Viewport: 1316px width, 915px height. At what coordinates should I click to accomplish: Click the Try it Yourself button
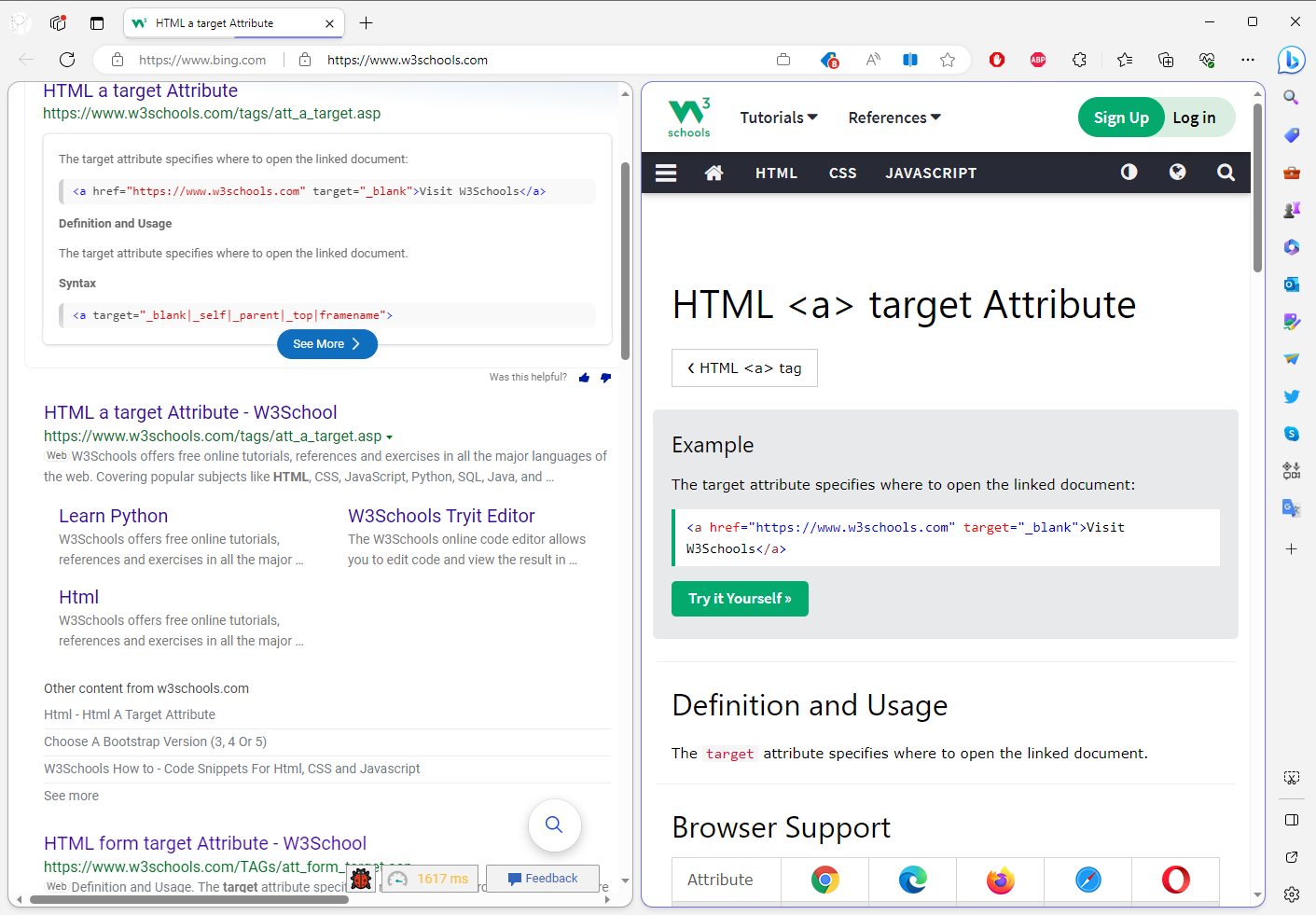click(740, 599)
